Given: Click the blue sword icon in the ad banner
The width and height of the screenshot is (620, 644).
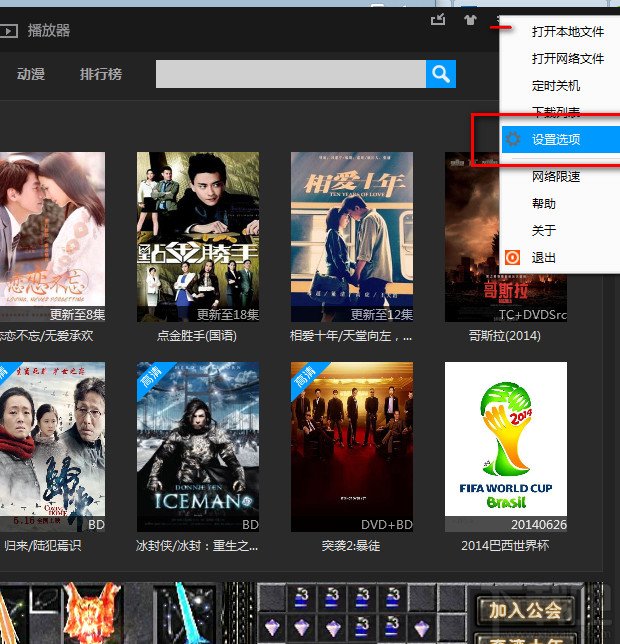Looking at the screenshot, I should pyautogui.click(x=185, y=613).
